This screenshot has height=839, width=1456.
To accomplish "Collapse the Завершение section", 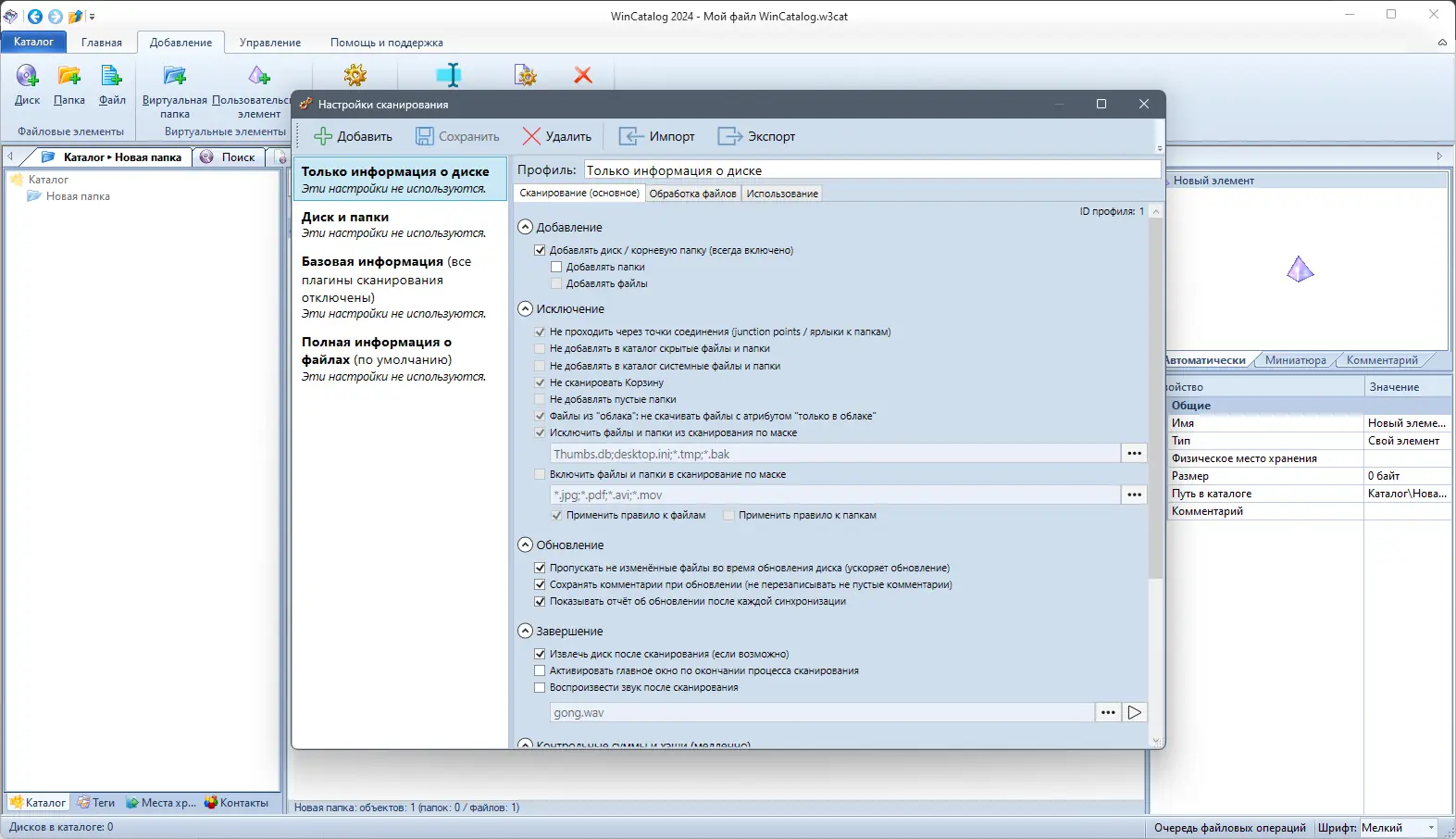I will pyautogui.click(x=526, y=631).
